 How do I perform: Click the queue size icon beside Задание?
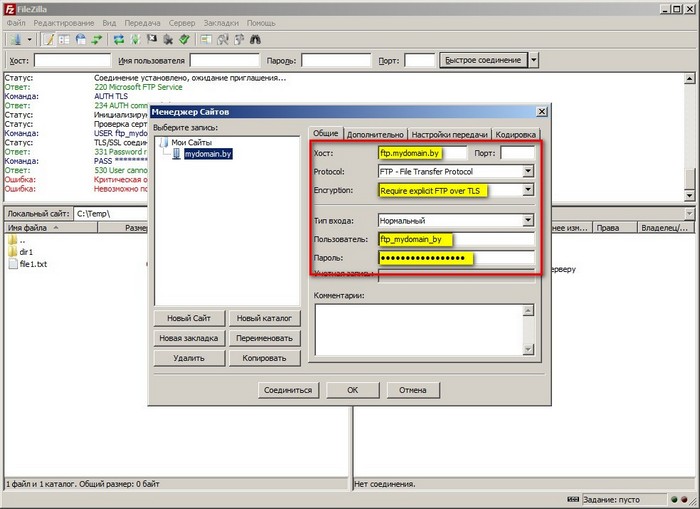(x=573, y=499)
